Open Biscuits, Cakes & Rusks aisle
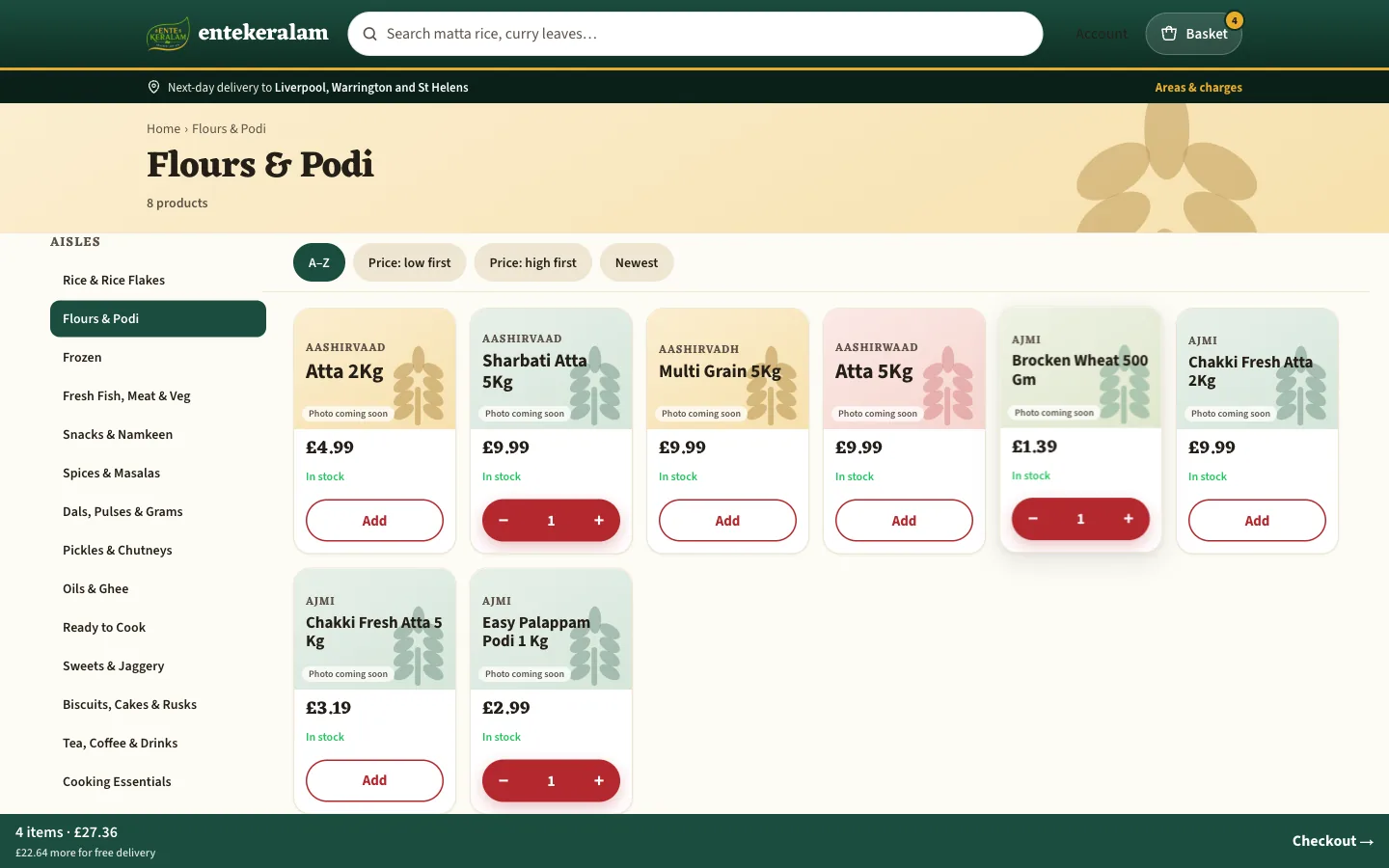Image resolution: width=1389 pixels, height=868 pixels. pos(158,704)
